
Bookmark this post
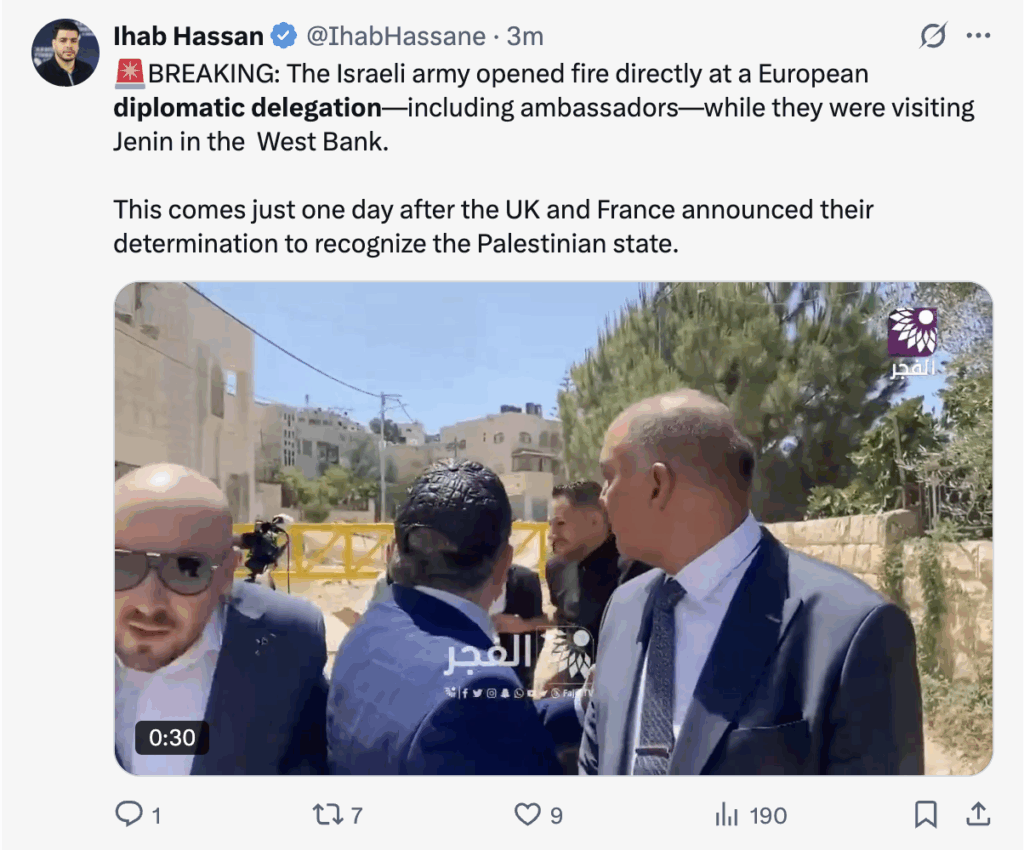click(x=926, y=815)
